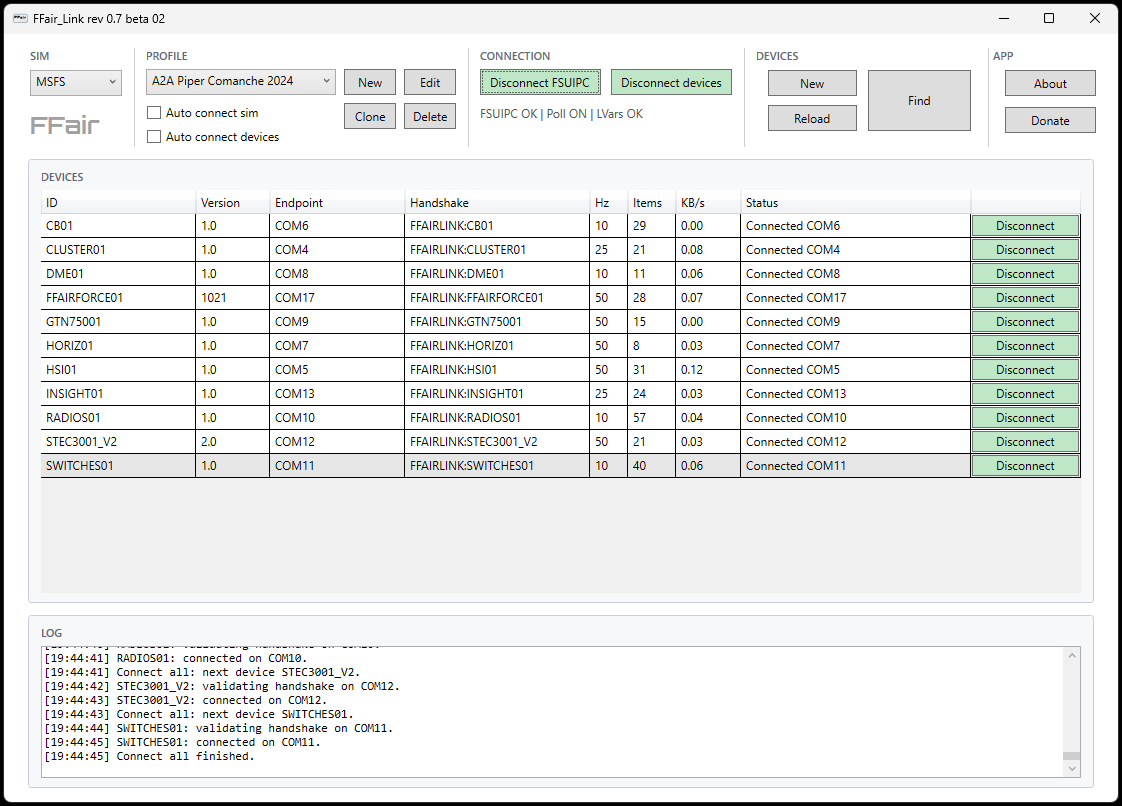Click the Hz column header

(609, 203)
